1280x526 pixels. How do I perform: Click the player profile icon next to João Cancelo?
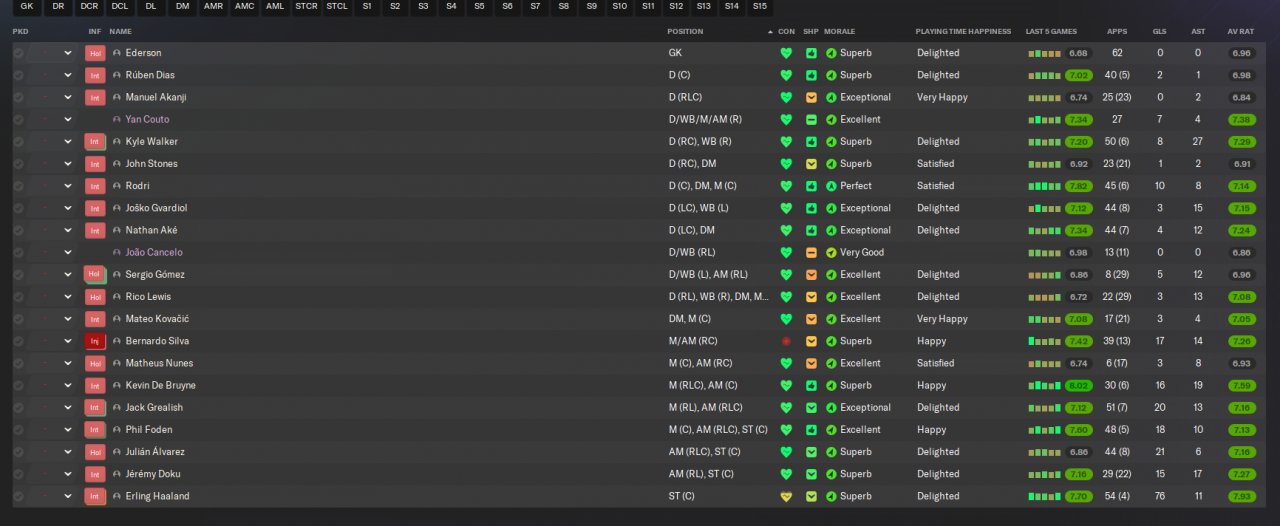117,253
